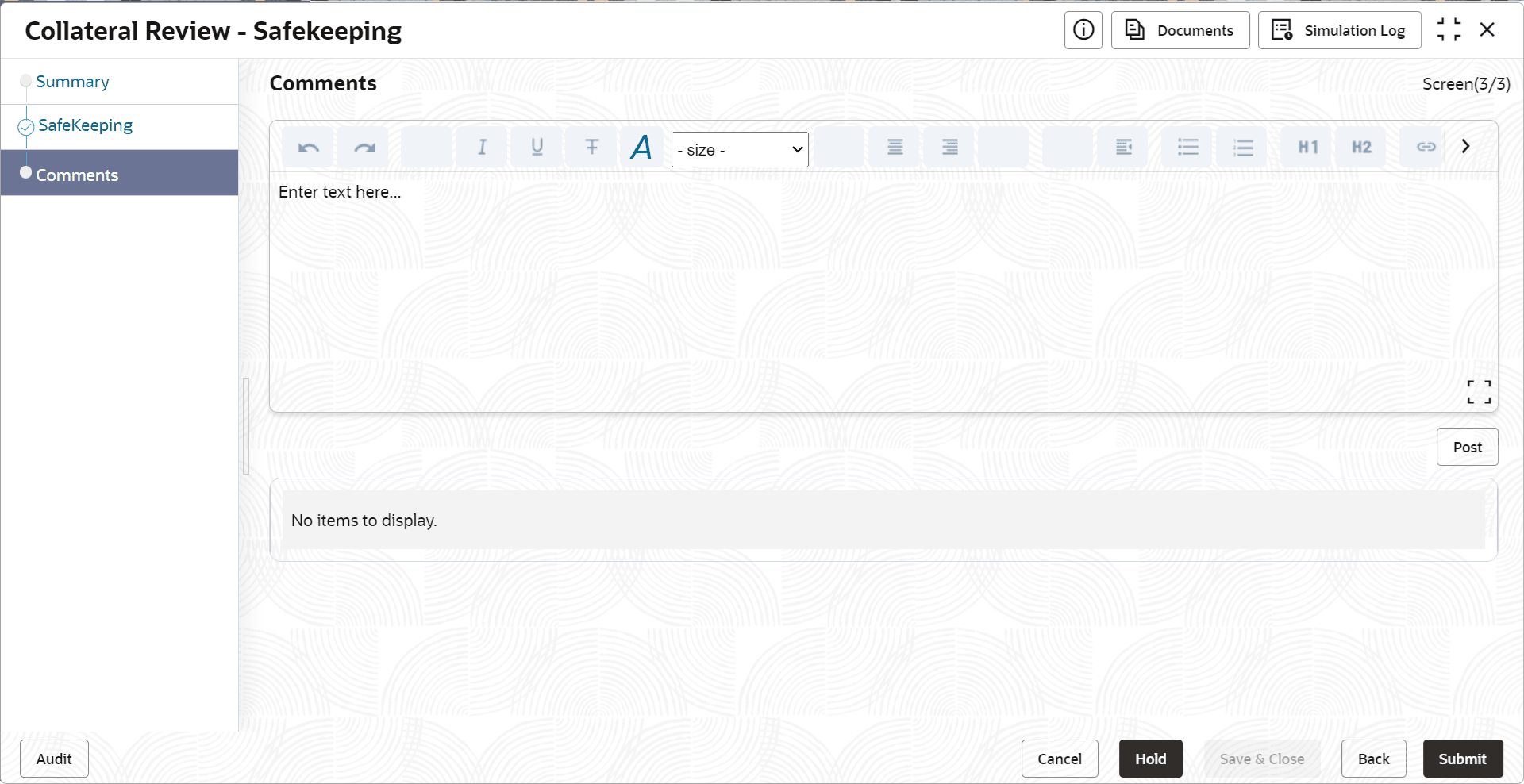Go Back to the previous screen
The image size is (1524, 784).
point(1373,759)
